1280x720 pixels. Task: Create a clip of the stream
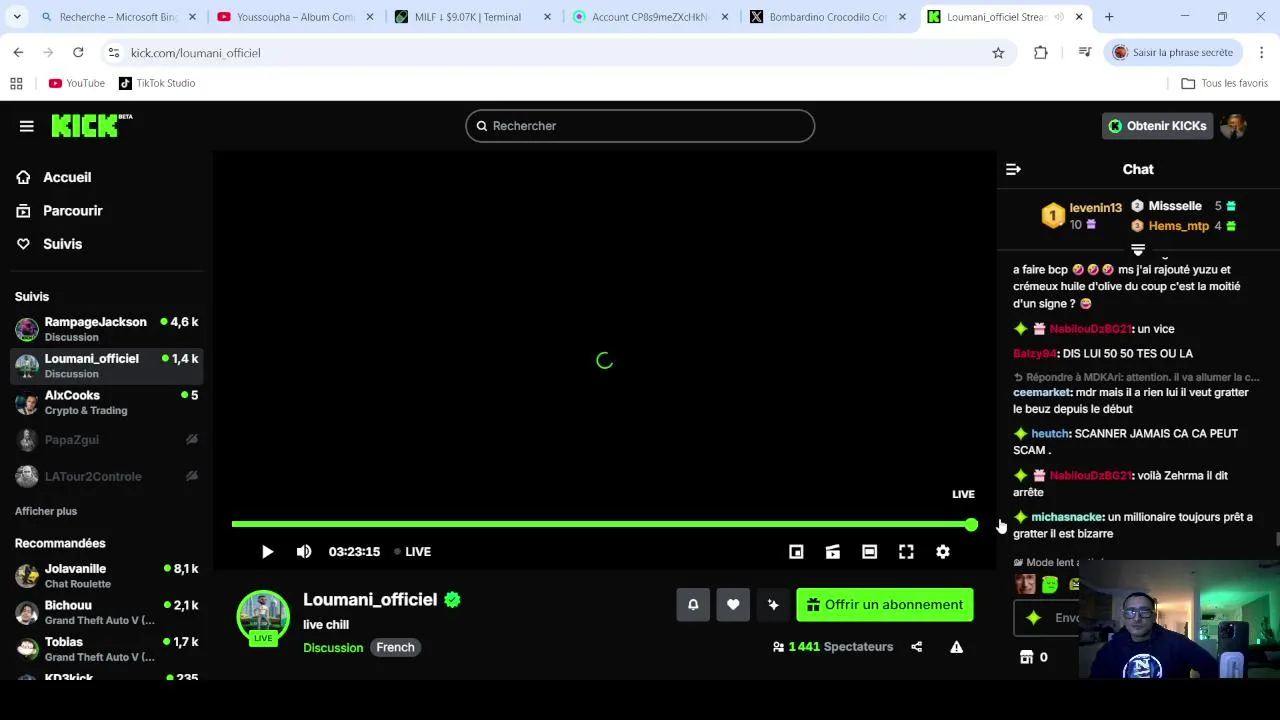tap(833, 552)
